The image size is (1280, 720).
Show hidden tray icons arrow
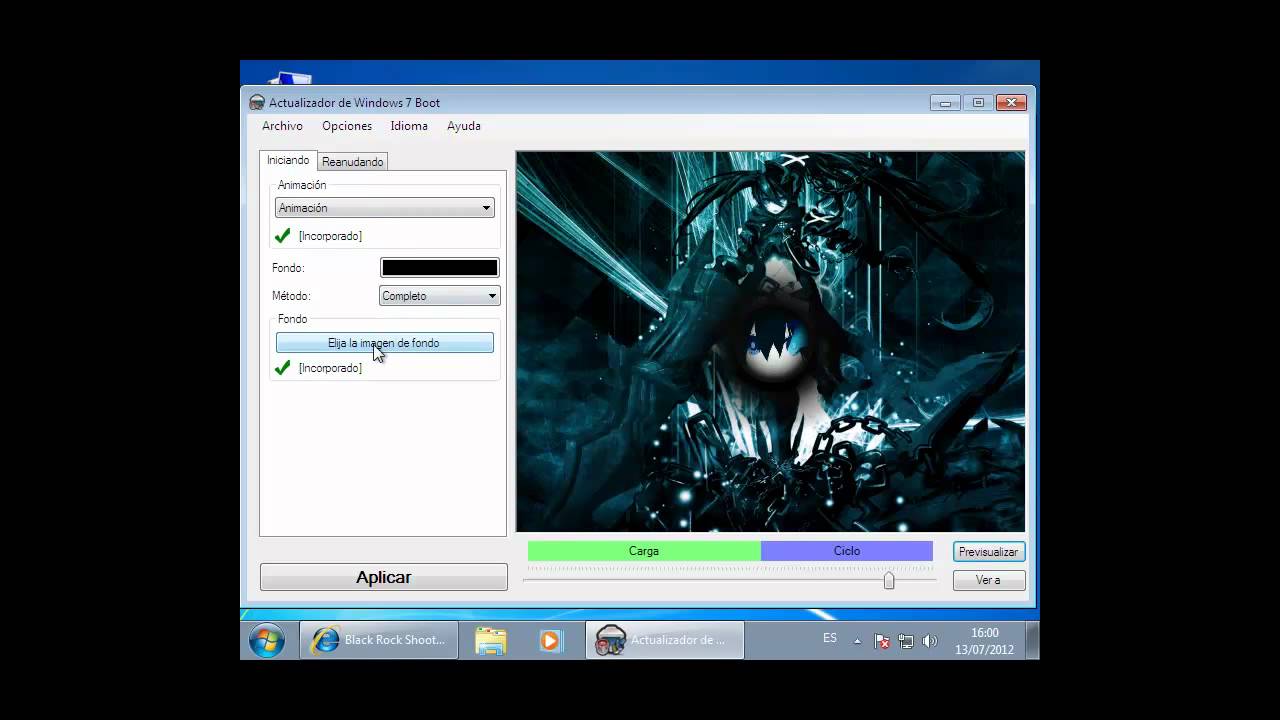857,641
